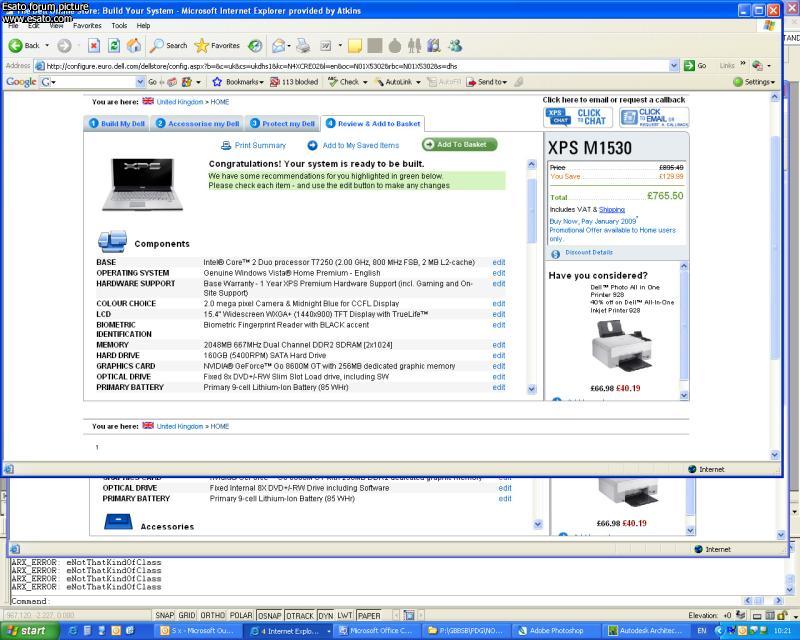Open Google toolbar Settings
800x640 pixels.
[x=754, y=82]
